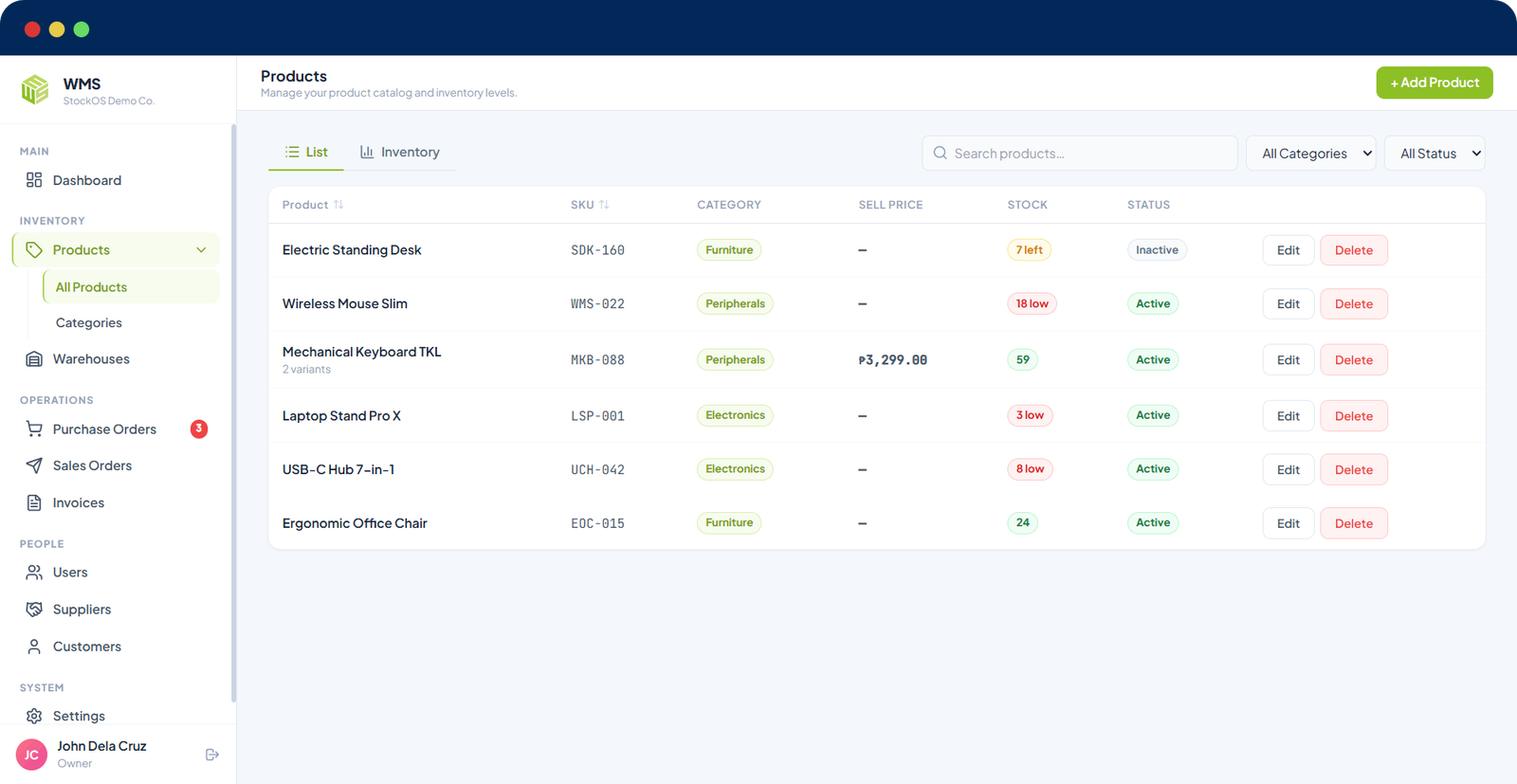Click the JC user avatar
Viewport: 1517px width, 784px height.
pos(31,755)
